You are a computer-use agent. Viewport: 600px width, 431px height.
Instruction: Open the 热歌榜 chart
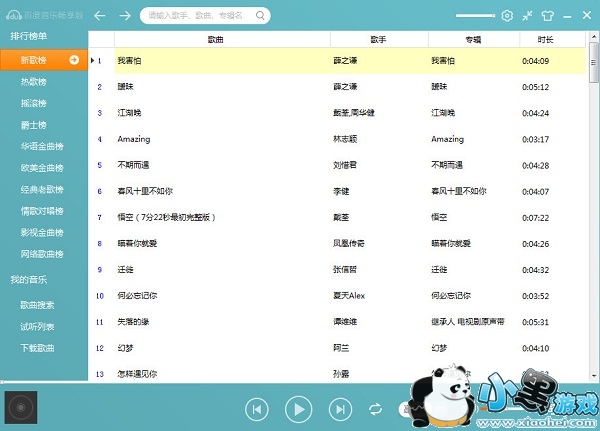(34, 82)
